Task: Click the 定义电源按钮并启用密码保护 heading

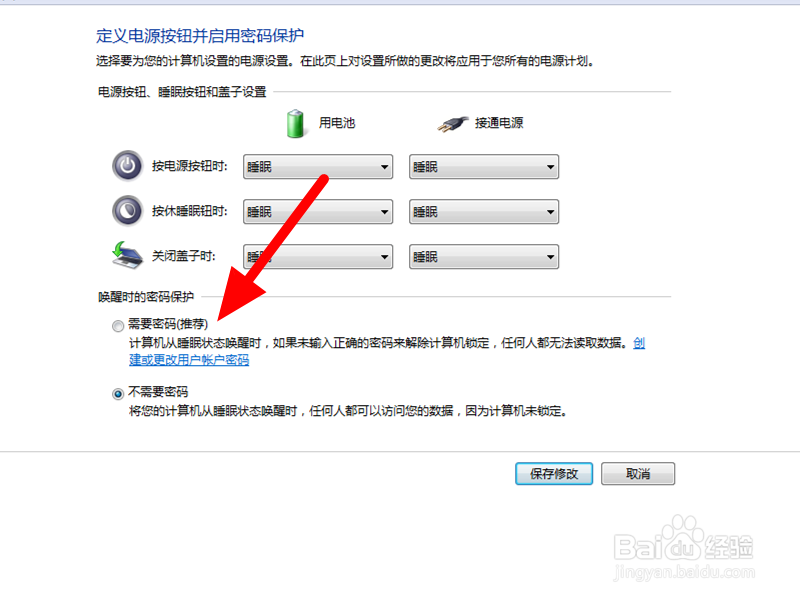Action: click(x=200, y=36)
